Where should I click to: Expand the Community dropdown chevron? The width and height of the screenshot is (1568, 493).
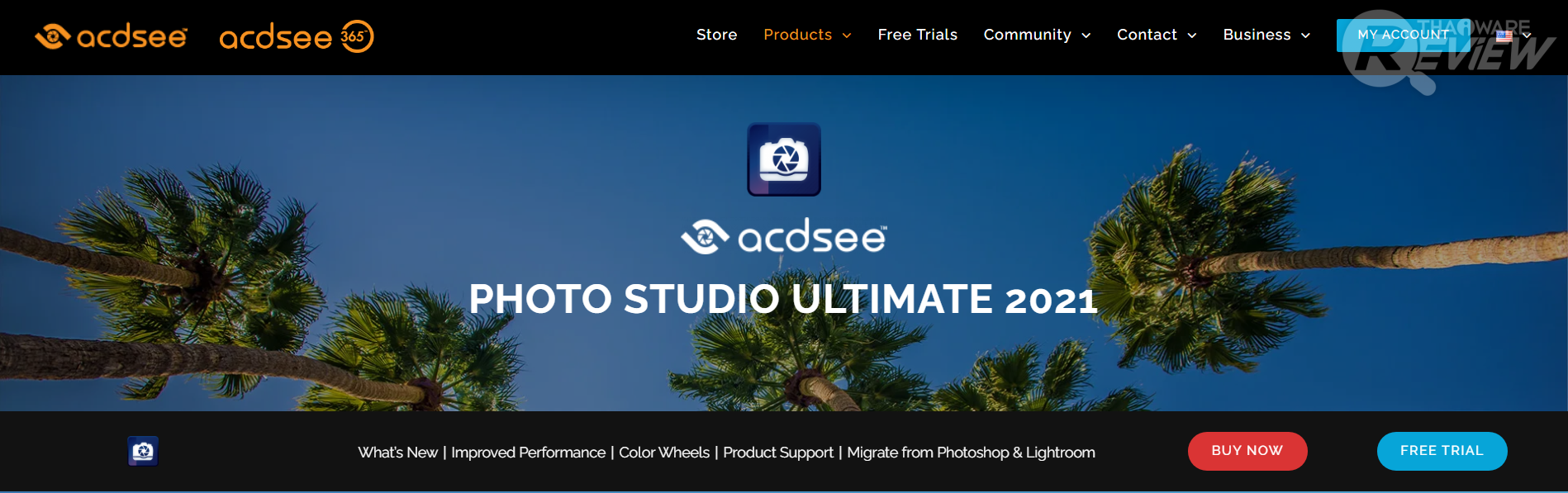[1086, 36]
